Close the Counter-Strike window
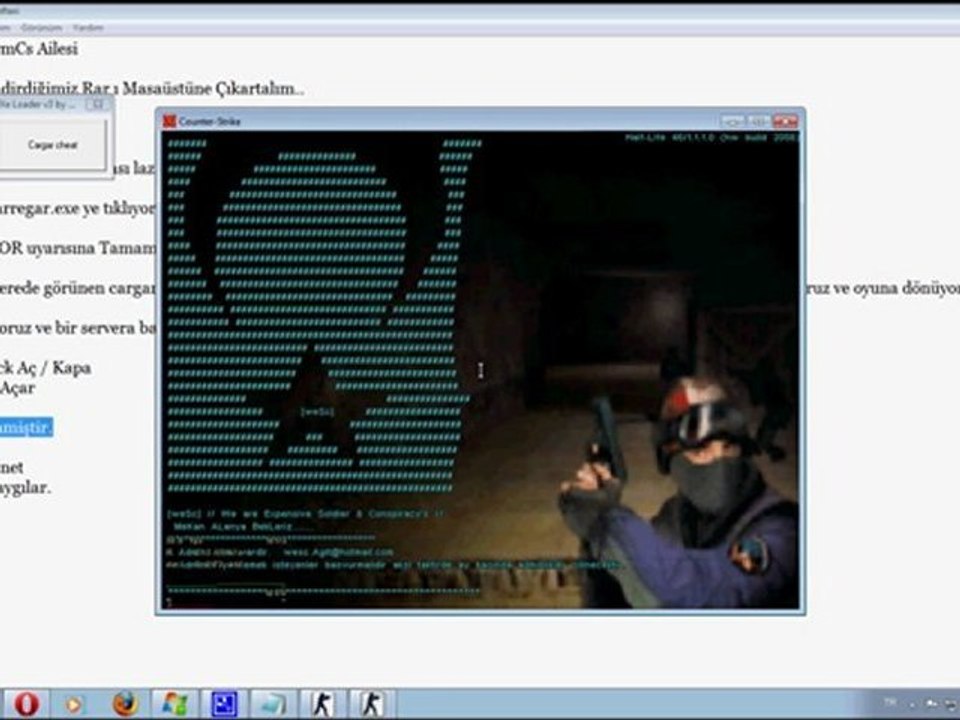This screenshot has width=960, height=720. tap(785, 121)
